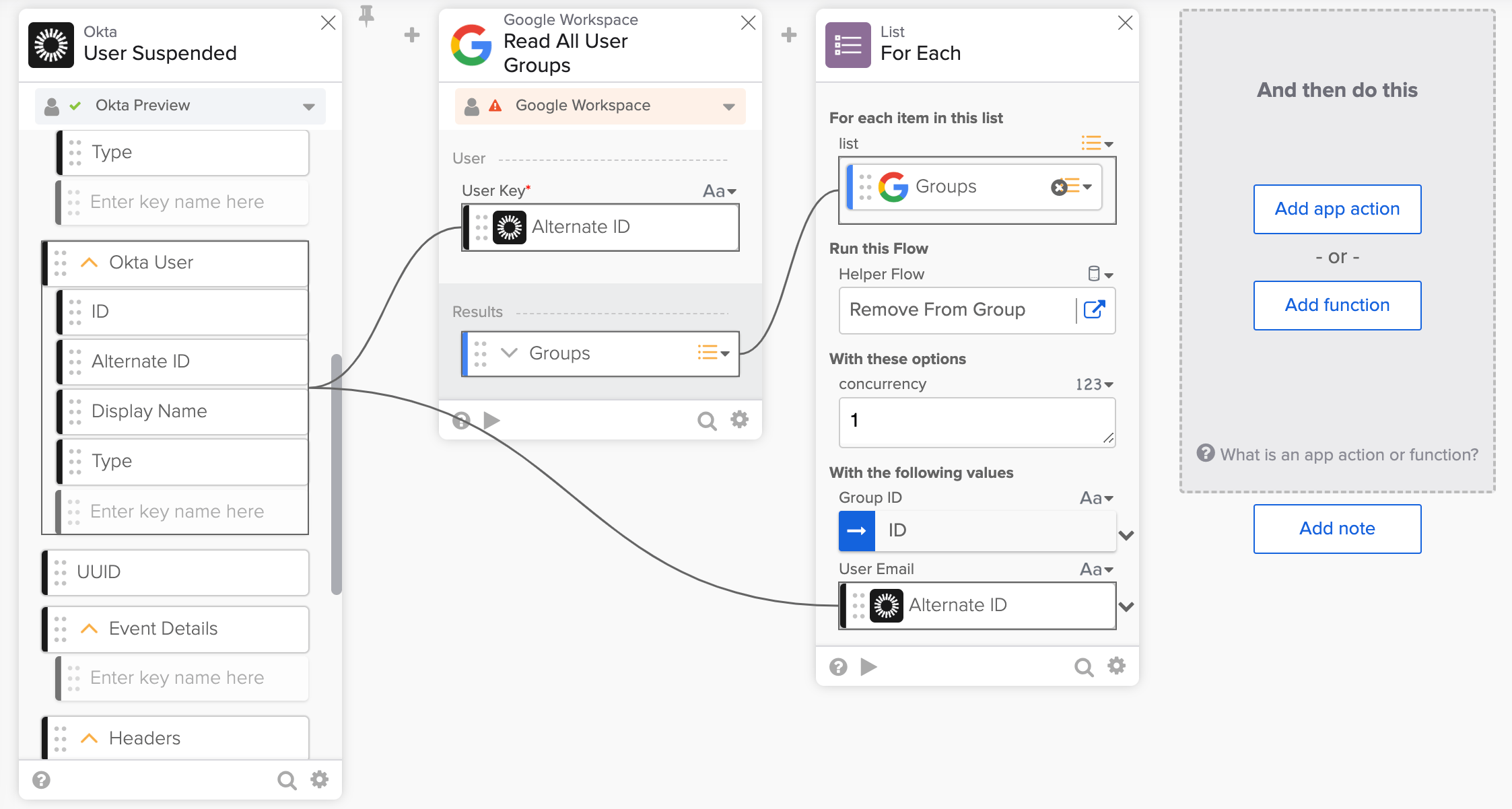Click Add note button

(1337, 529)
